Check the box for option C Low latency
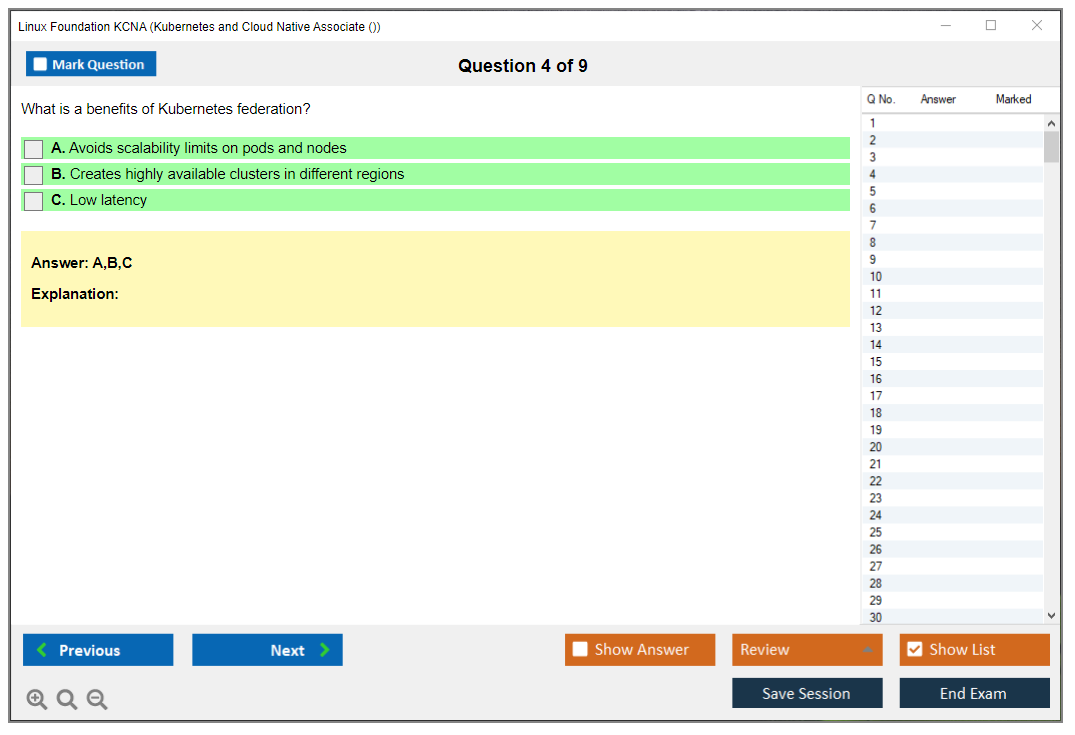The image size is (1075, 735). click(x=34, y=201)
